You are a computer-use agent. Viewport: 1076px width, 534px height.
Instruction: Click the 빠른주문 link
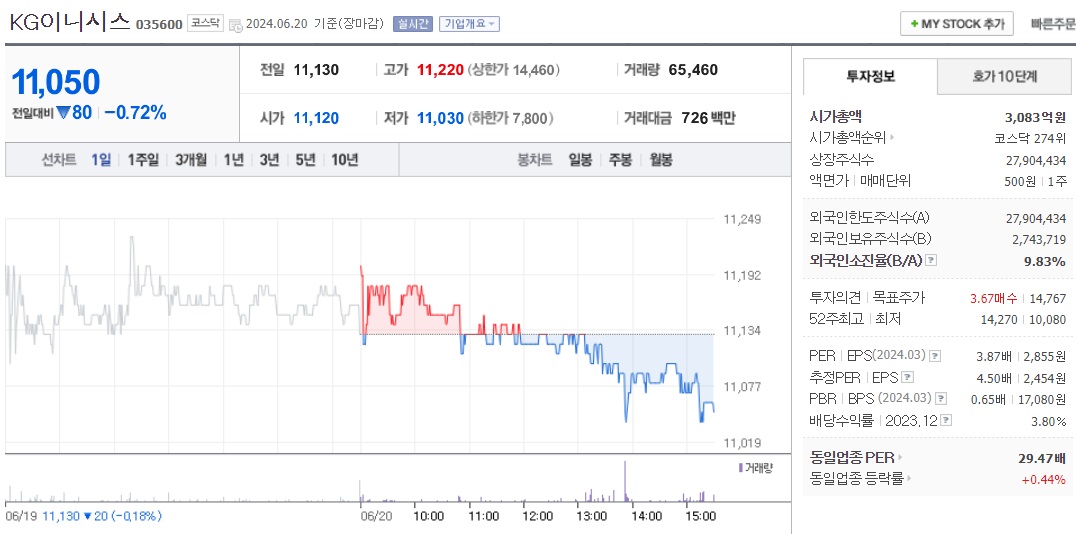pos(1053,24)
